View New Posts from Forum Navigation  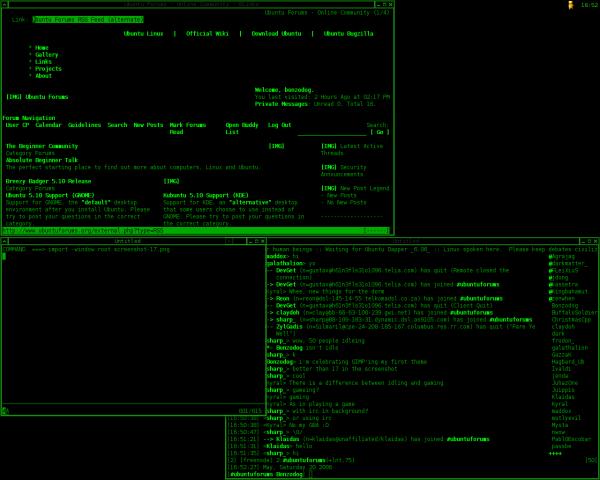coord(148,125)
